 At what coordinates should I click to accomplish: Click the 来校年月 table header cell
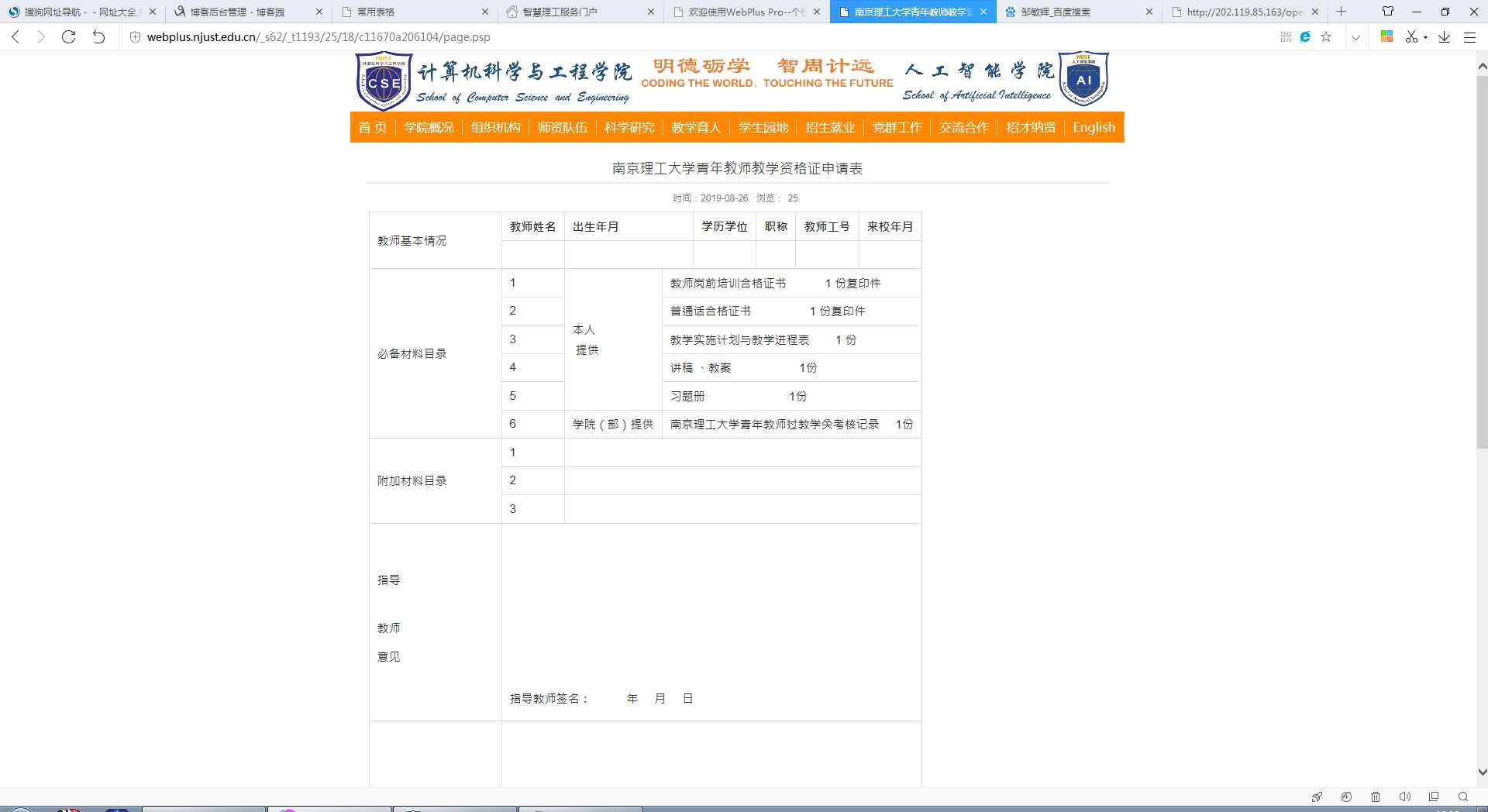[x=890, y=226]
